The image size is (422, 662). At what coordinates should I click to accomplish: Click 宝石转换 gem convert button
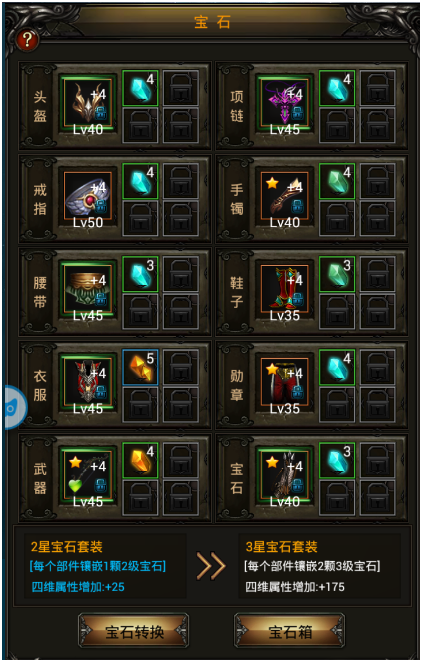133,631
